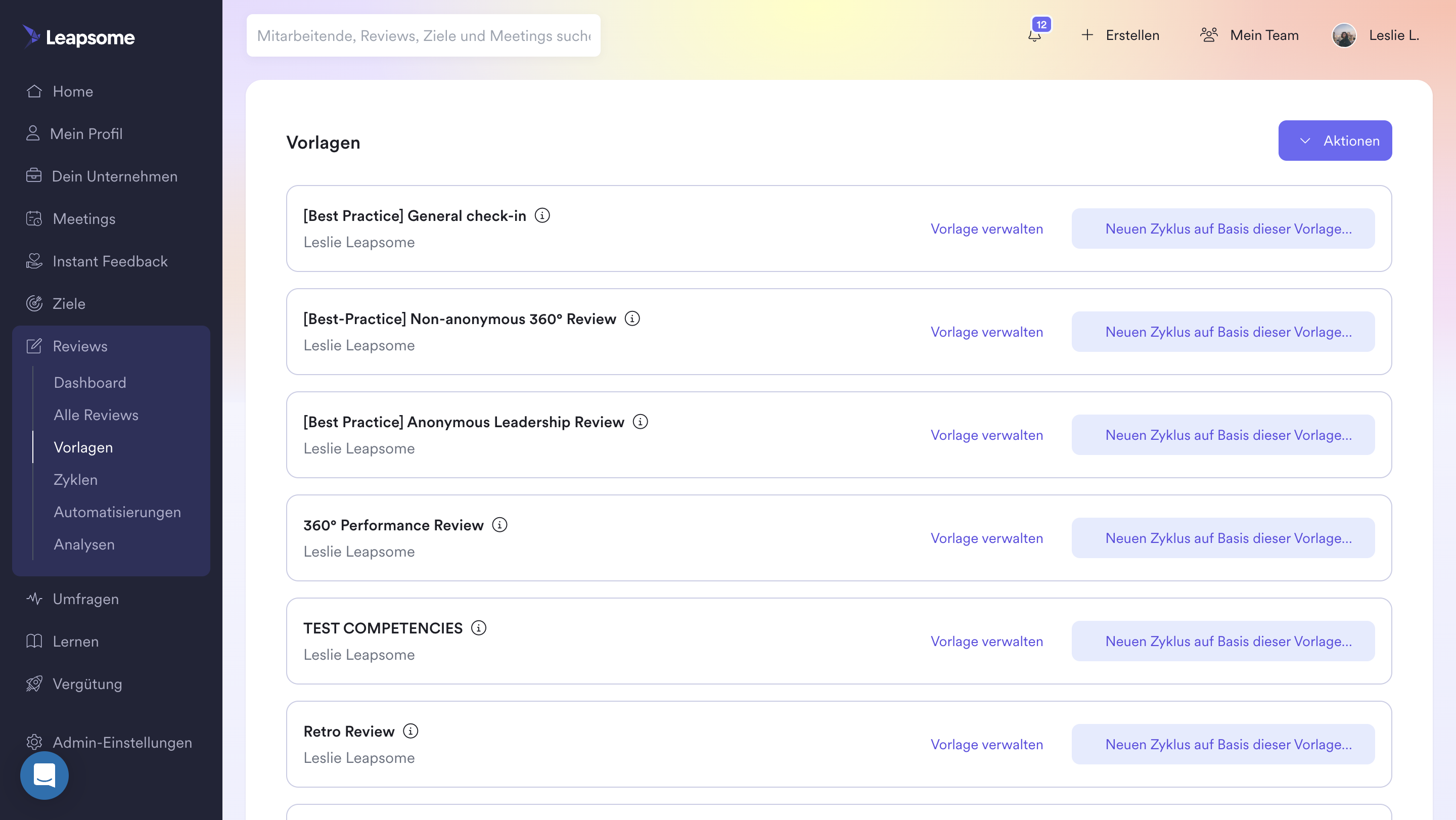1456x820 pixels.
Task: Click 'Retro Review' template title
Action: 349,731
